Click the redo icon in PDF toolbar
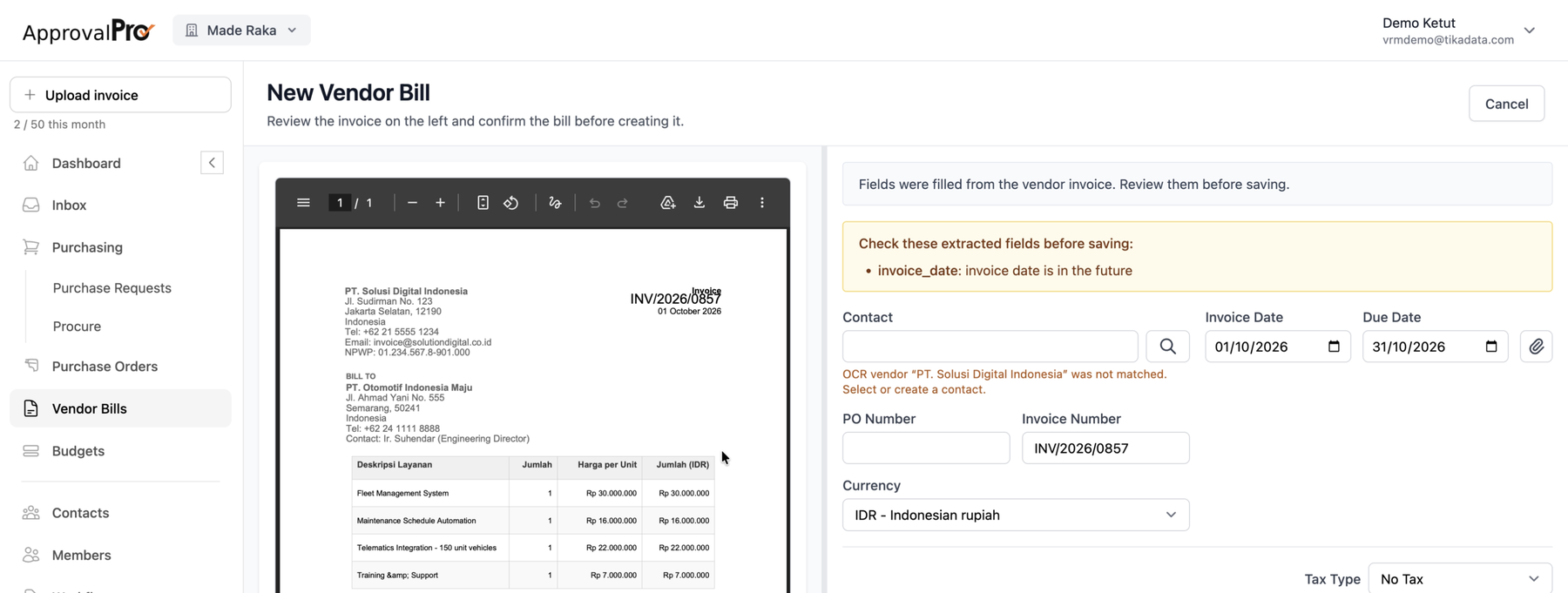The height and width of the screenshot is (593, 1568). click(x=623, y=203)
